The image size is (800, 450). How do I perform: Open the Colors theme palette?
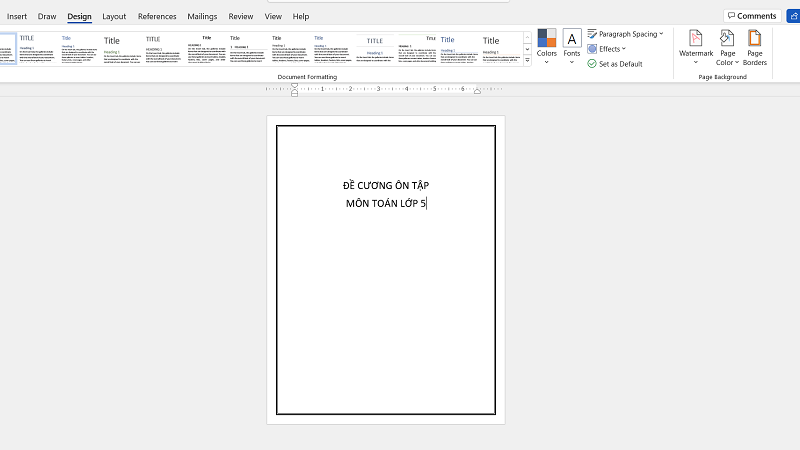click(547, 38)
